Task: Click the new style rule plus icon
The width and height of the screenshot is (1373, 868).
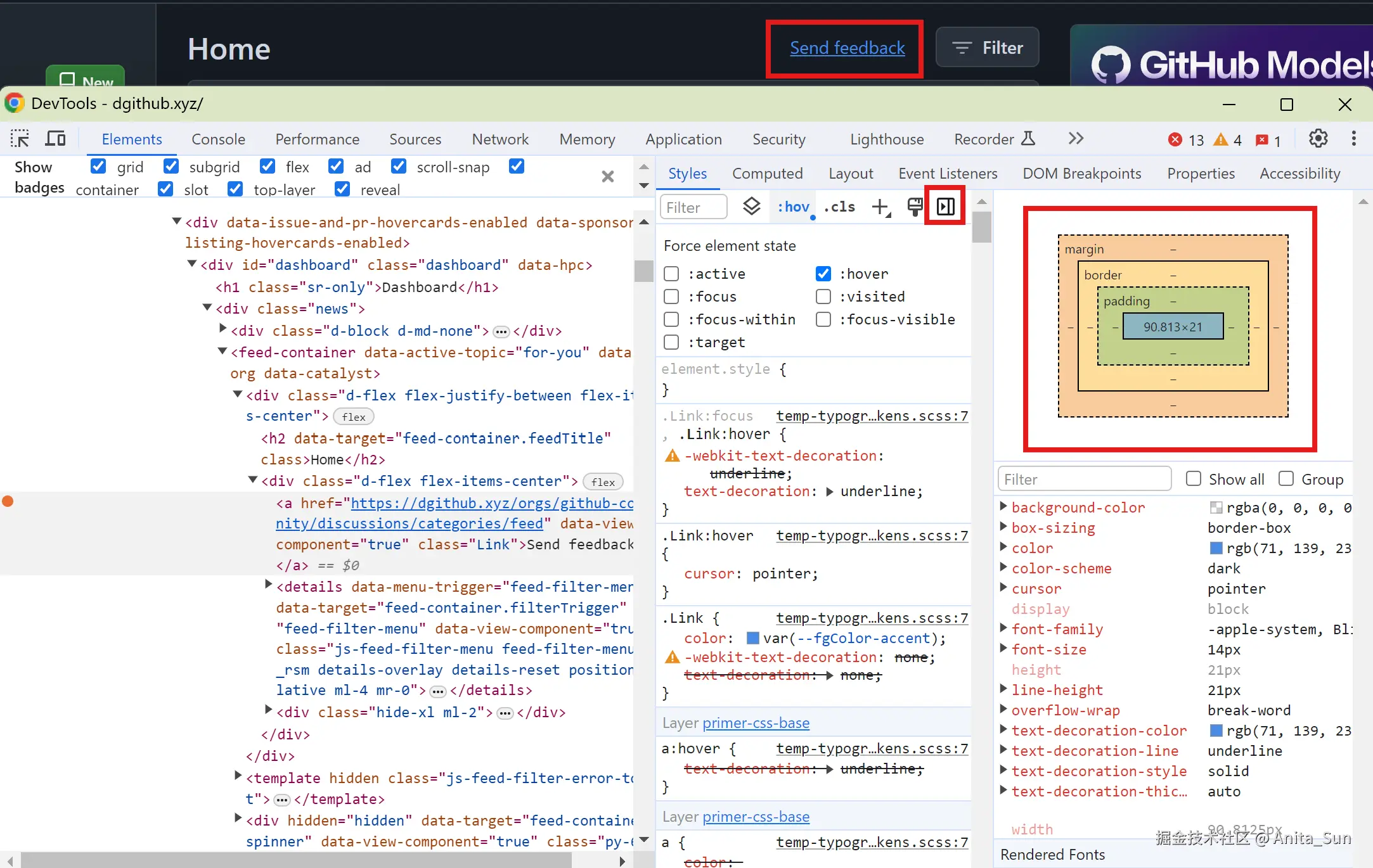Action: [880, 207]
